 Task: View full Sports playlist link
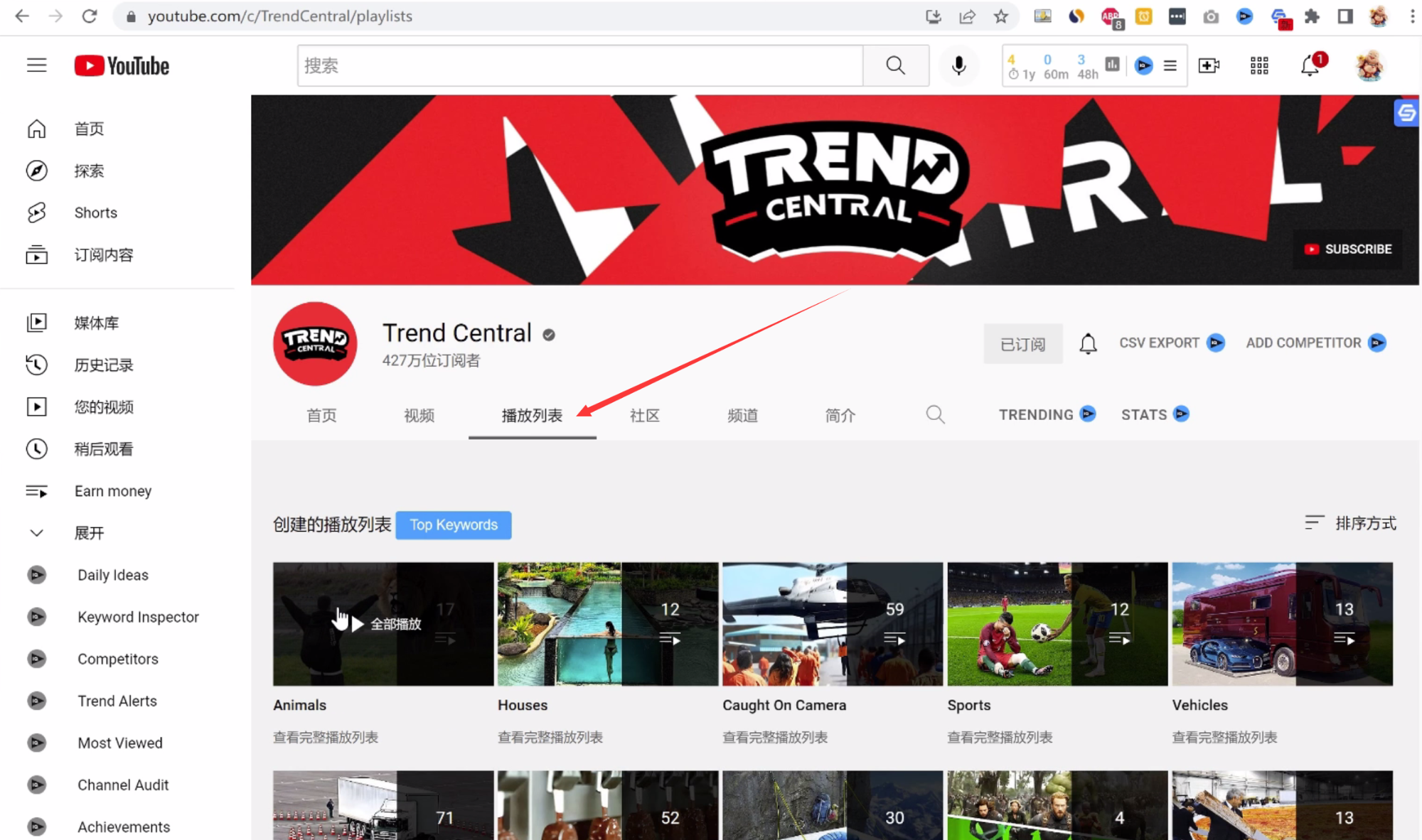point(1000,737)
